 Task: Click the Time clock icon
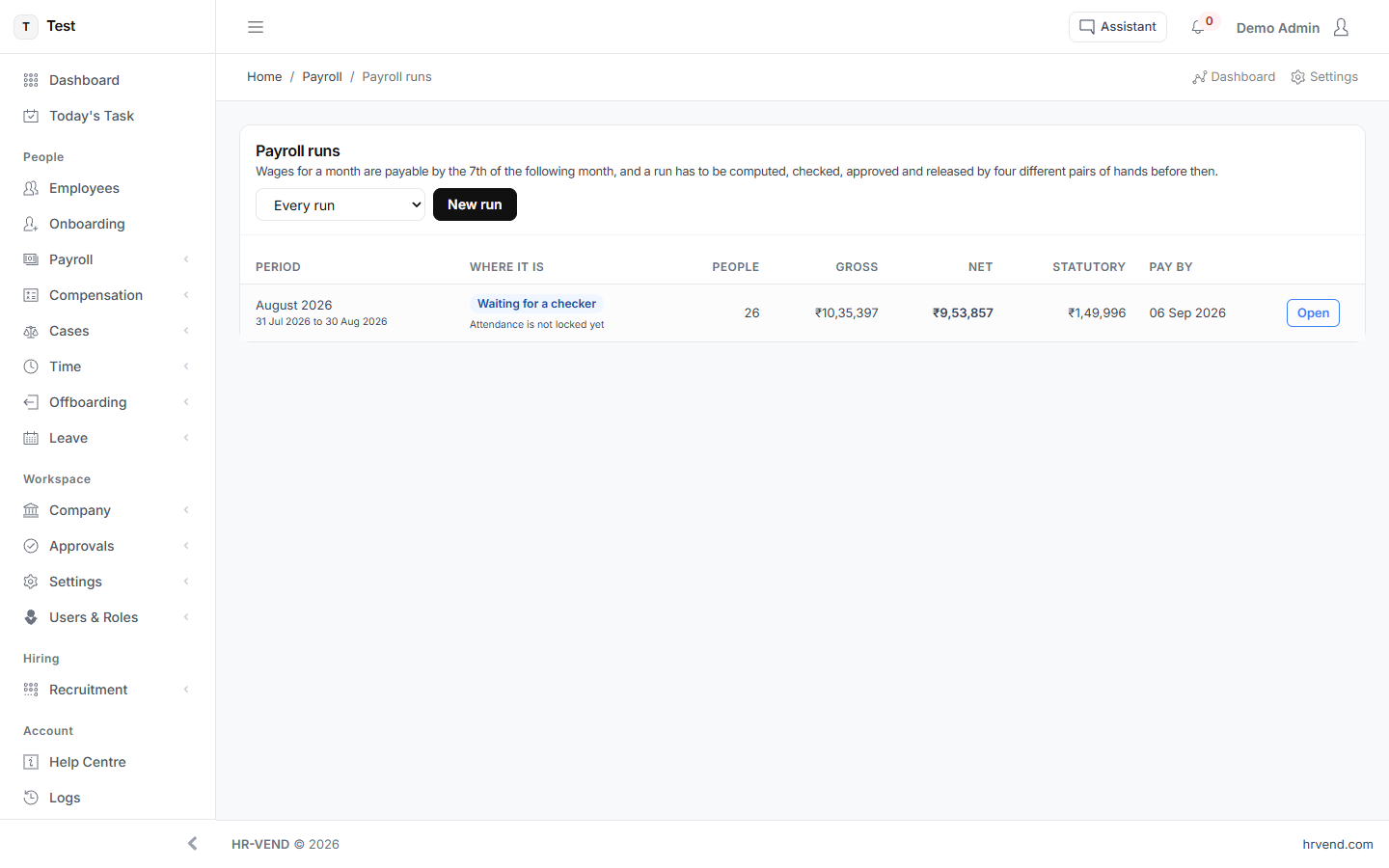point(31,366)
